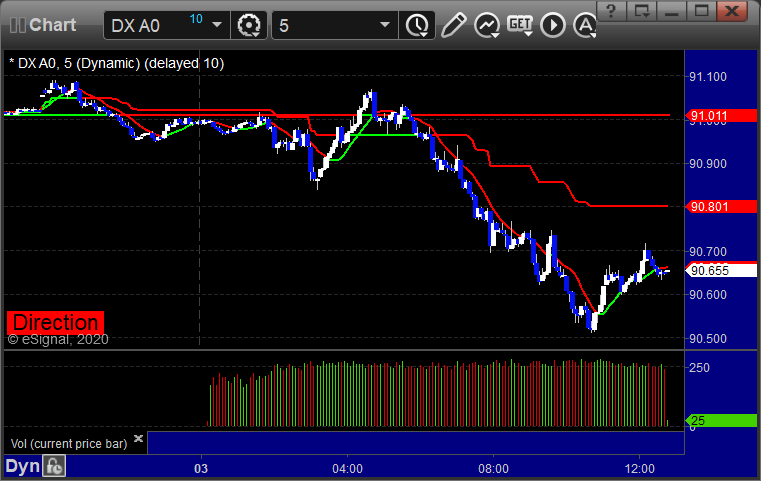Click the 12:00 time axis label

point(640,469)
